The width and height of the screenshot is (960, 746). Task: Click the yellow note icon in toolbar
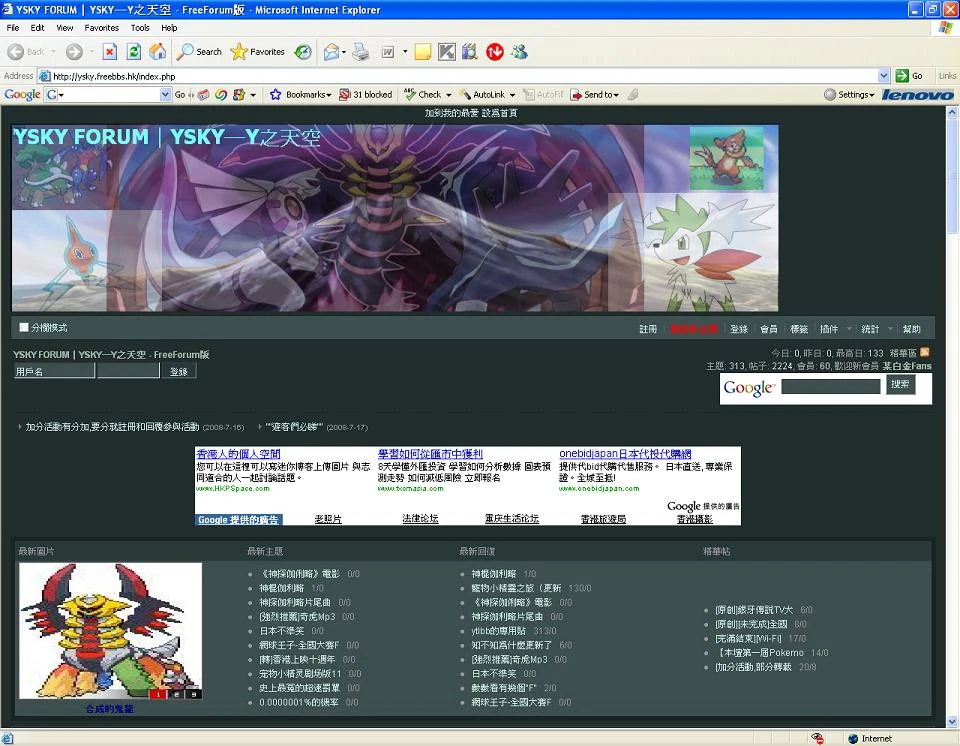423,52
